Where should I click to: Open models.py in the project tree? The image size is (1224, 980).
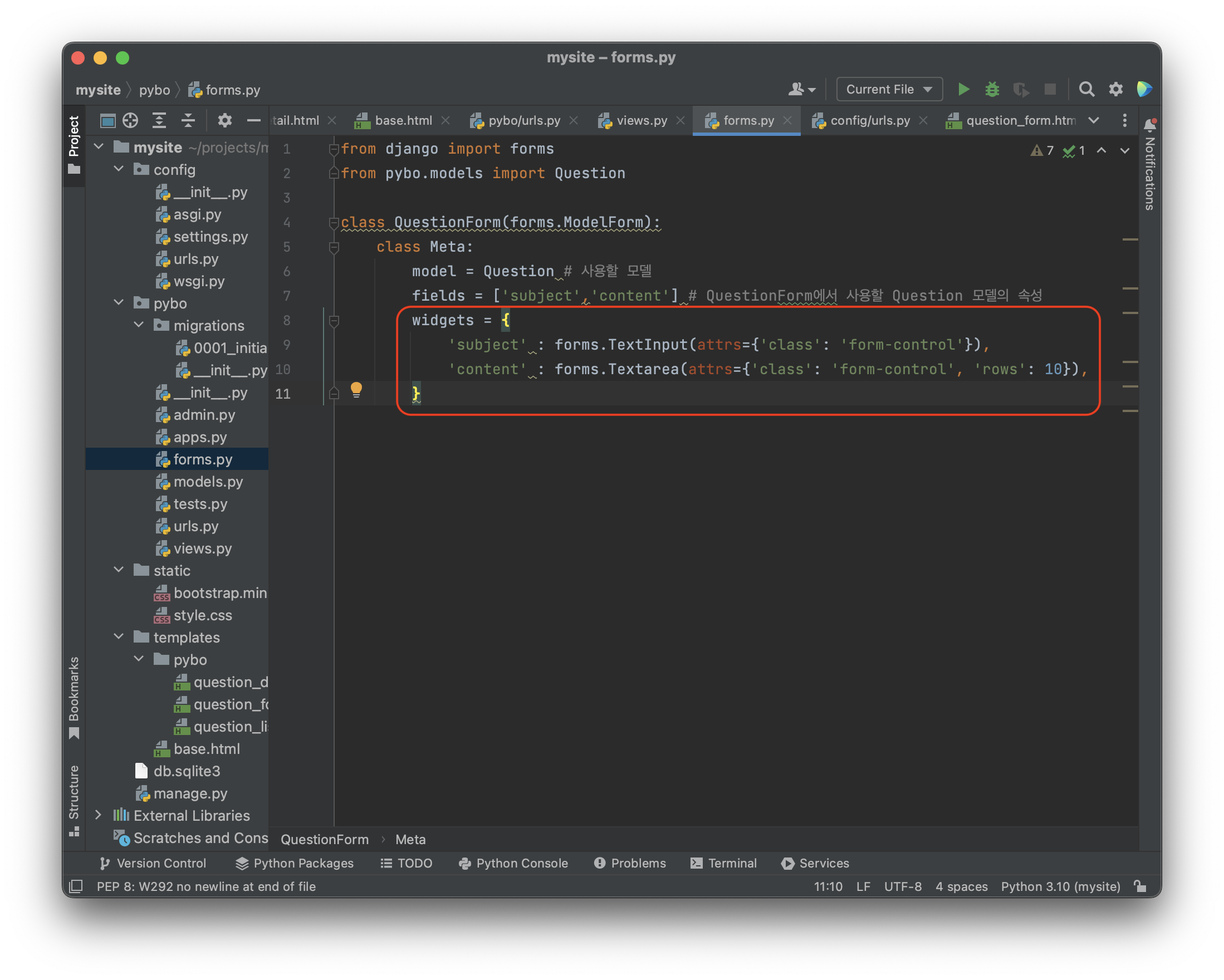(x=208, y=482)
